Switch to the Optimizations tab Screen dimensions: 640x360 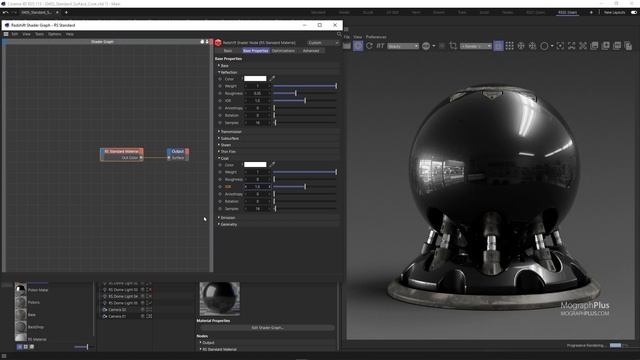pyautogui.click(x=283, y=51)
